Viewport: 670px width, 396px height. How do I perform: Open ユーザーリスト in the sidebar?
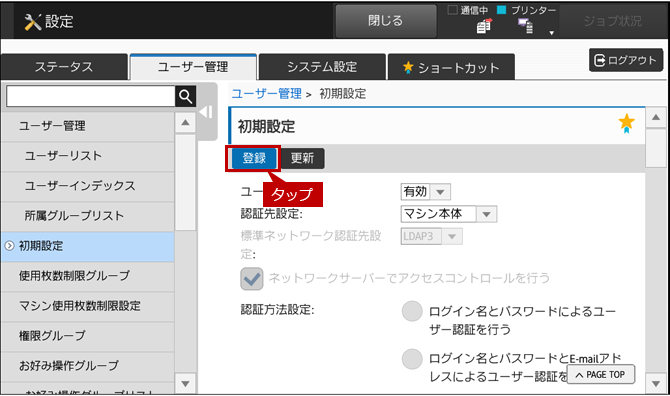click(88, 156)
